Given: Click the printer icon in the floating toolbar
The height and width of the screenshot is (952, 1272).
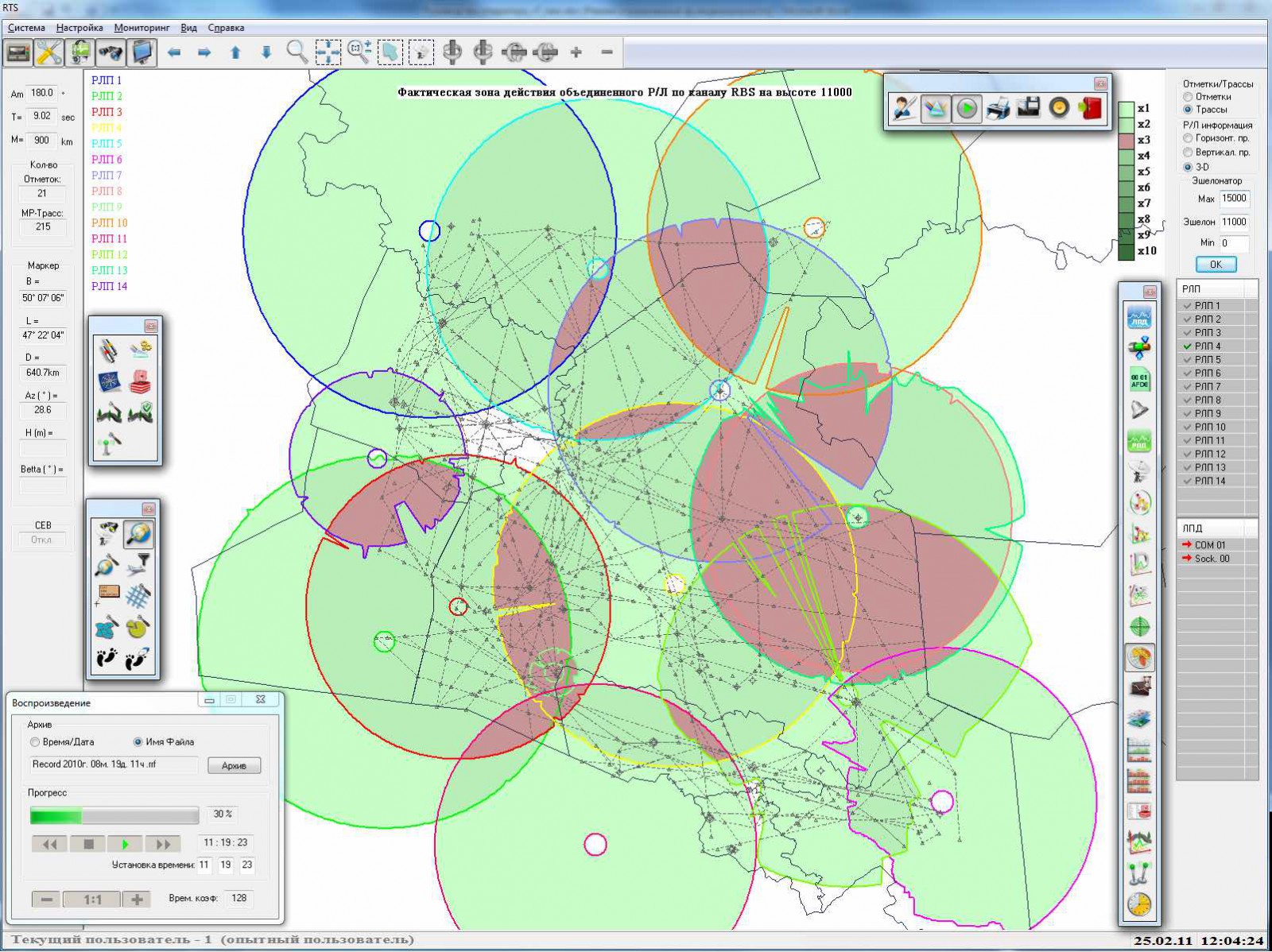Looking at the screenshot, I should point(998,108).
